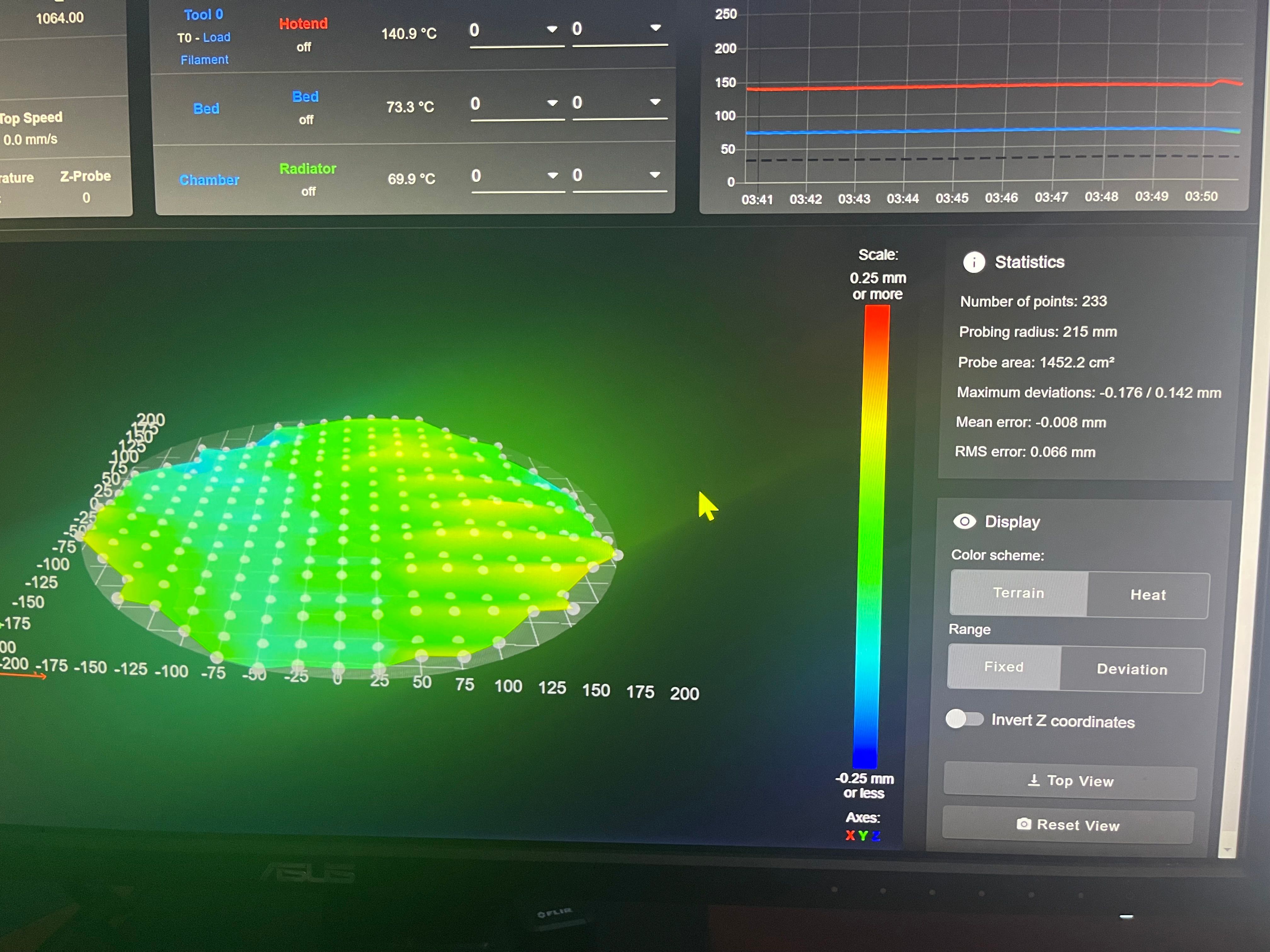1270x952 pixels.
Task: Click the hotend reading 140.9 °C
Action: pyautogui.click(x=409, y=34)
